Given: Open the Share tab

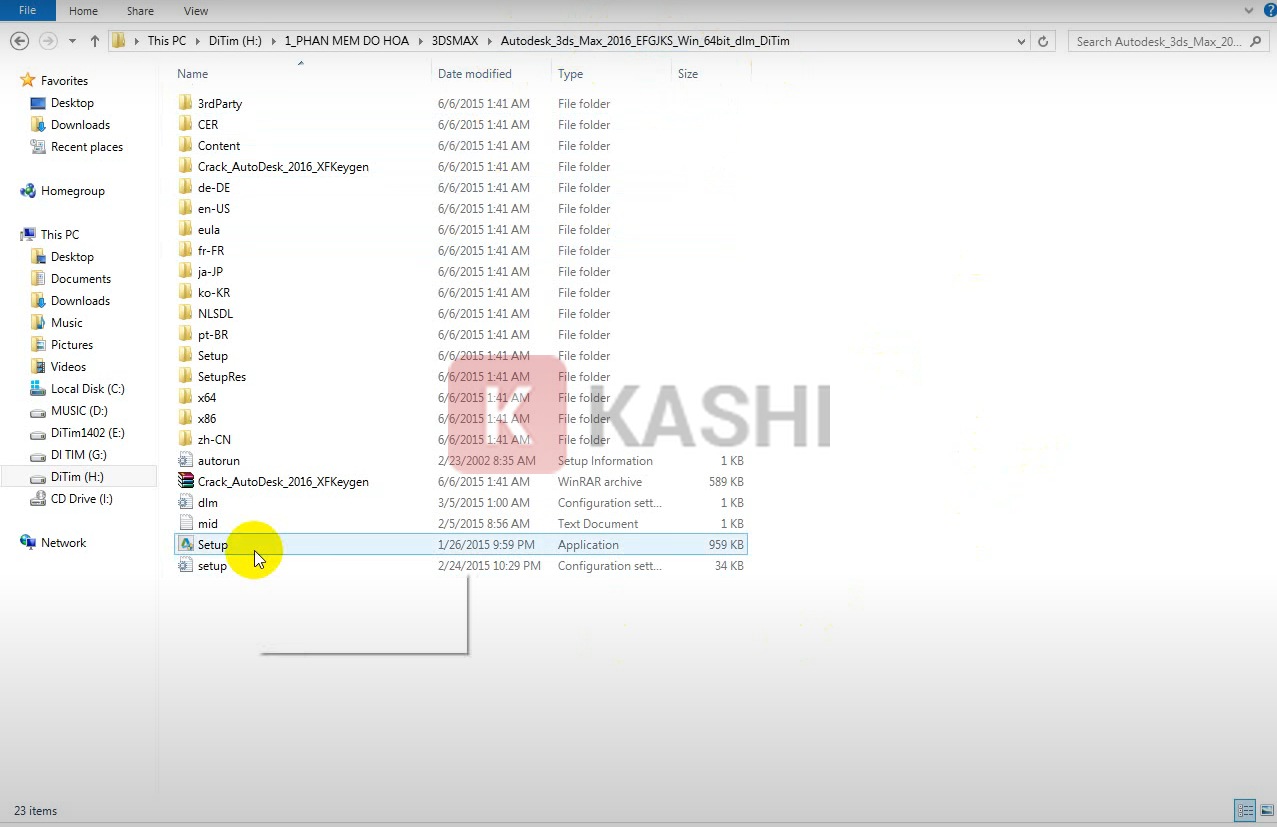Looking at the screenshot, I should pos(139,11).
